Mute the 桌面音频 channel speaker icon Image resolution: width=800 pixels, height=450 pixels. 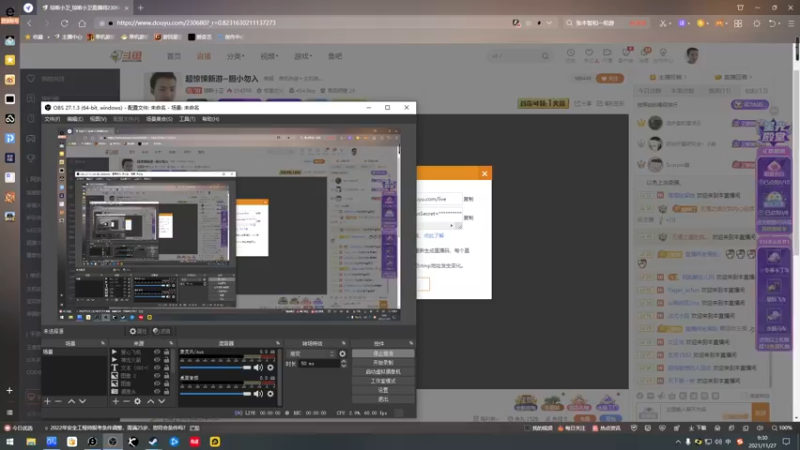(x=258, y=393)
